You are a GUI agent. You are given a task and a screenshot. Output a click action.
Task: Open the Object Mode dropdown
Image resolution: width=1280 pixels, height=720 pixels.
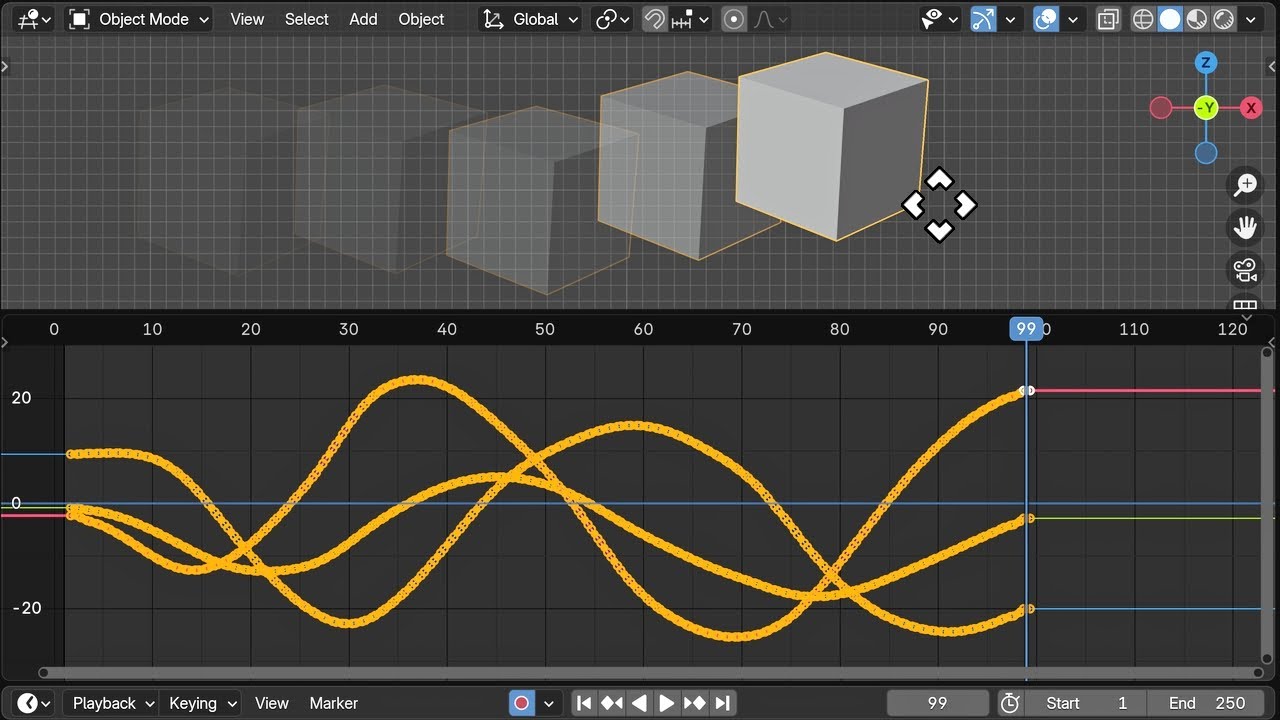(x=139, y=19)
